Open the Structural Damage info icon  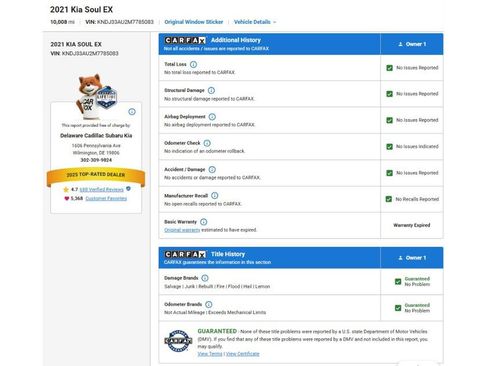[x=211, y=90]
